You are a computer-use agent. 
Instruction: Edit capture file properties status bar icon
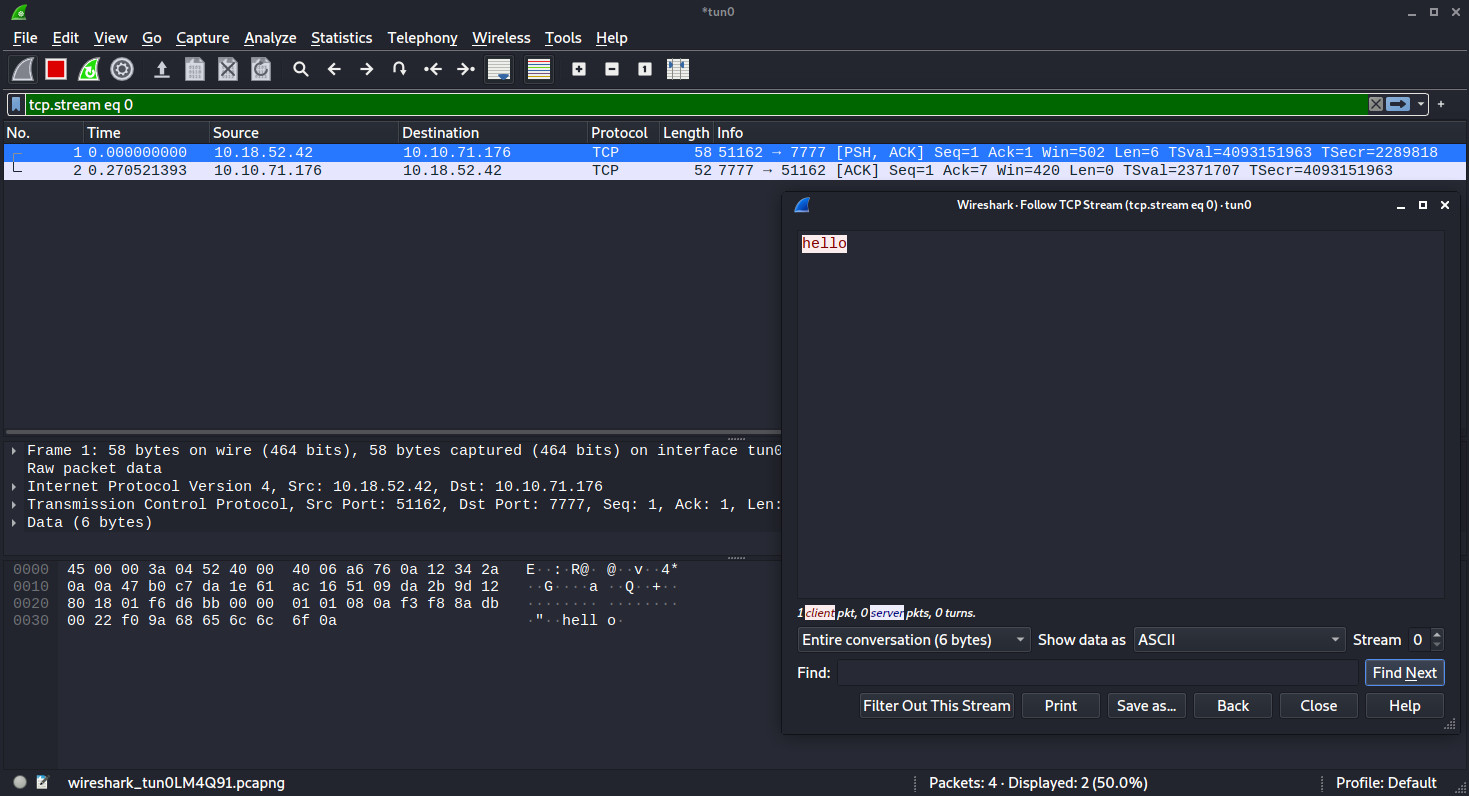point(42,783)
